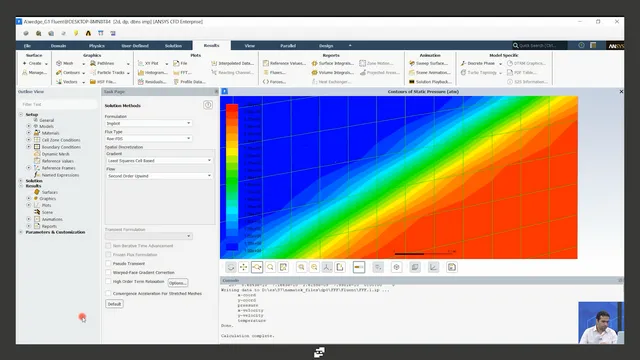Viewport: 640px width, 360px height.
Task: Open the Residuals plot tool
Action: [152, 82]
